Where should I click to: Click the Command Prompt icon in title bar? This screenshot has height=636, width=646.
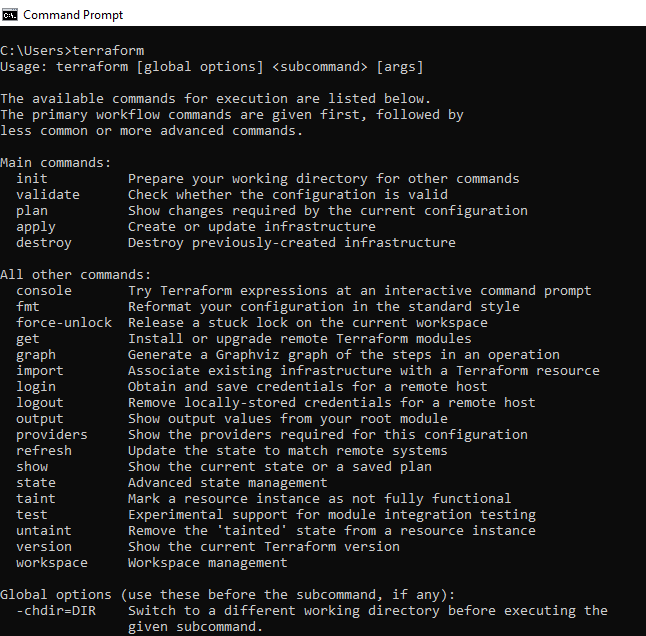coord(9,15)
